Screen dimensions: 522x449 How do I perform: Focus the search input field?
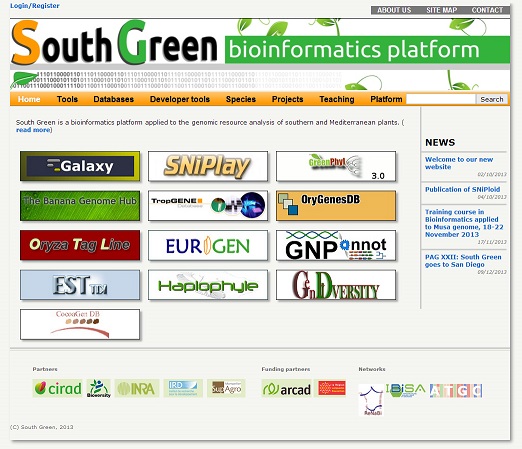click(x=441, y=99)
